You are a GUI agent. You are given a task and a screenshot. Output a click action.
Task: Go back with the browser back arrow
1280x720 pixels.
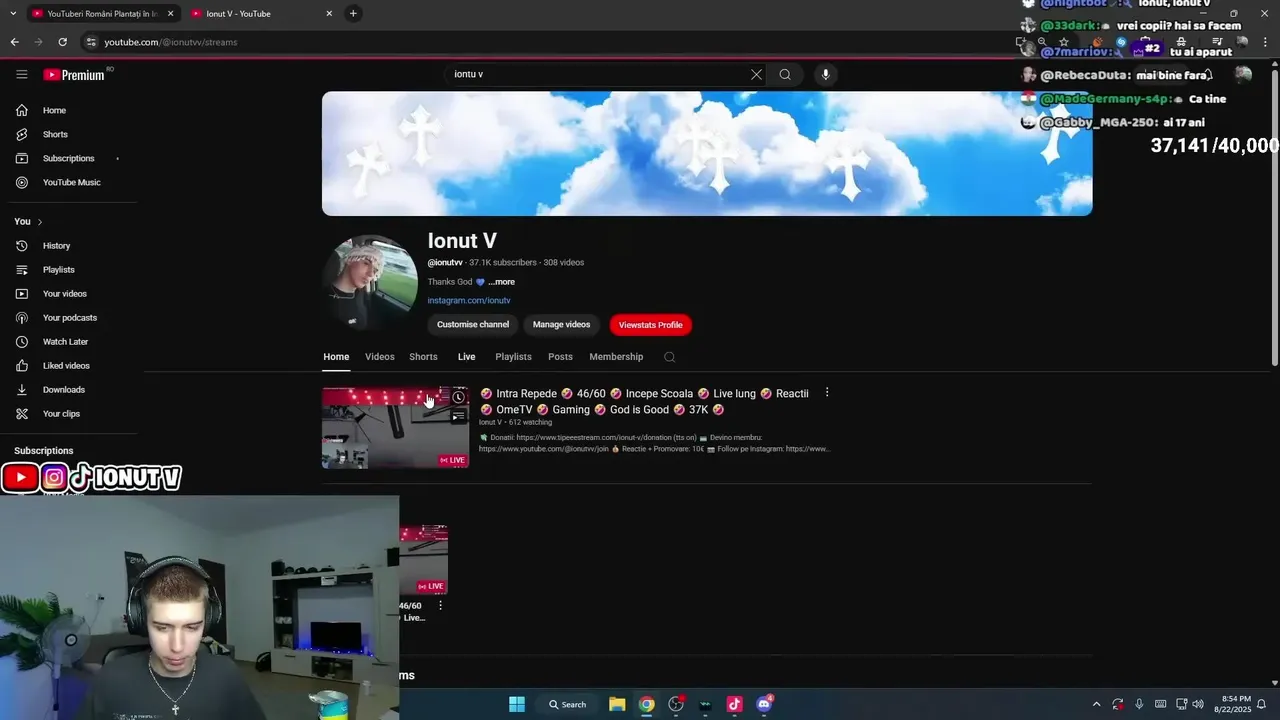pyautogui.click(x=14, y=42)
